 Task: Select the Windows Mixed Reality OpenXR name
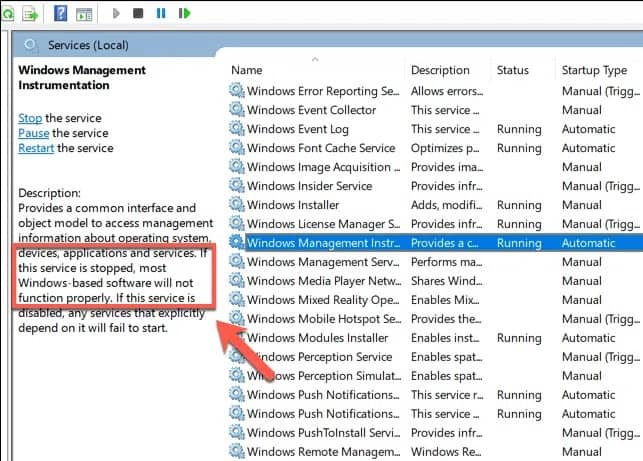[323, 300]
